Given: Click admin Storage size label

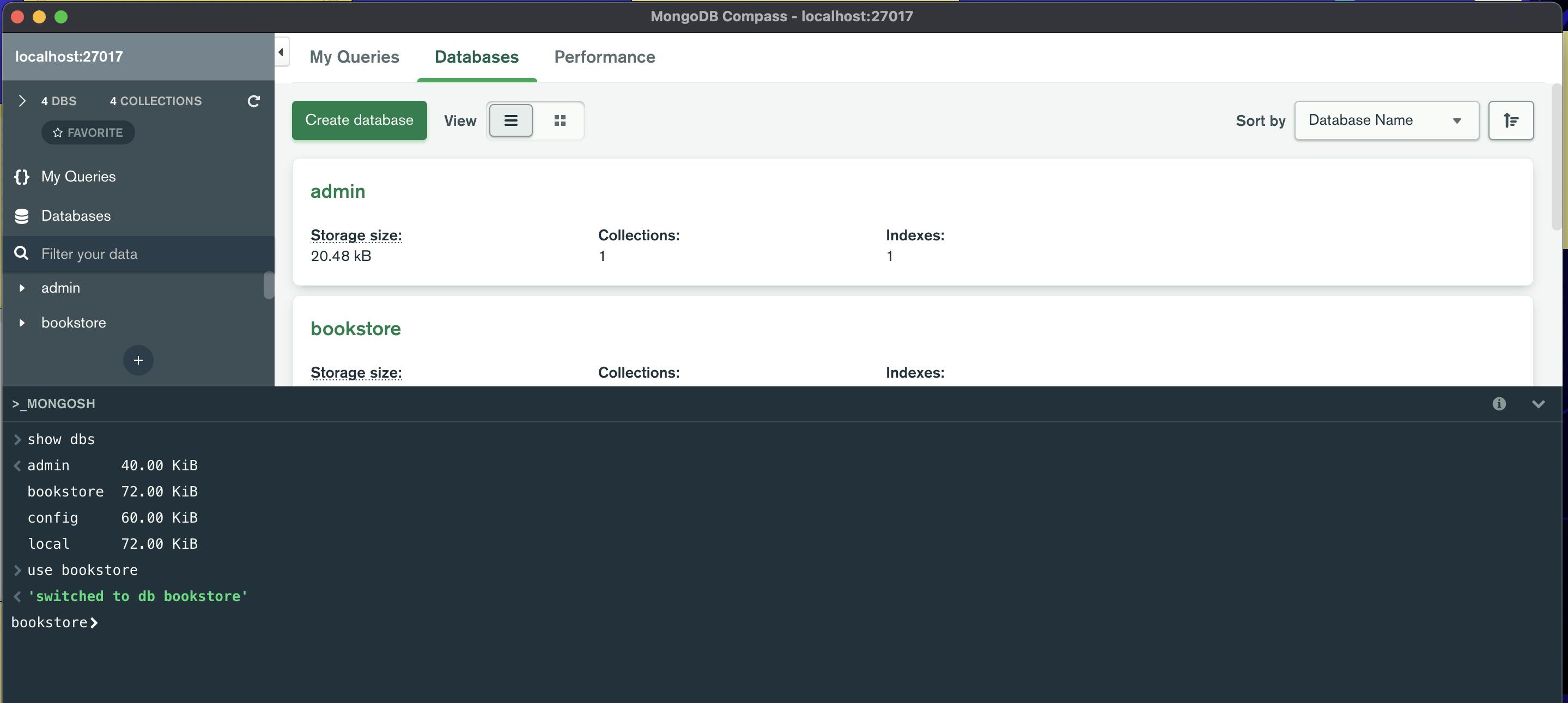Looking at the screenshot, I should (356, 235).
